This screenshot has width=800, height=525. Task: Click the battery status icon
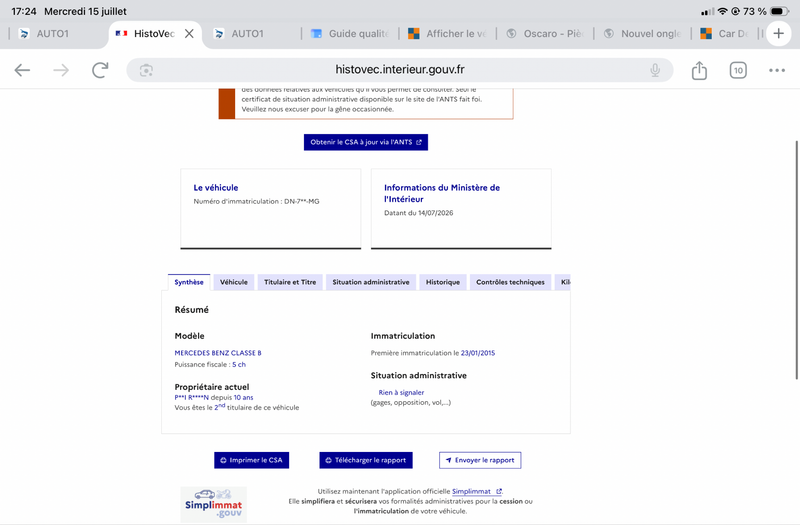coord(780,11)
